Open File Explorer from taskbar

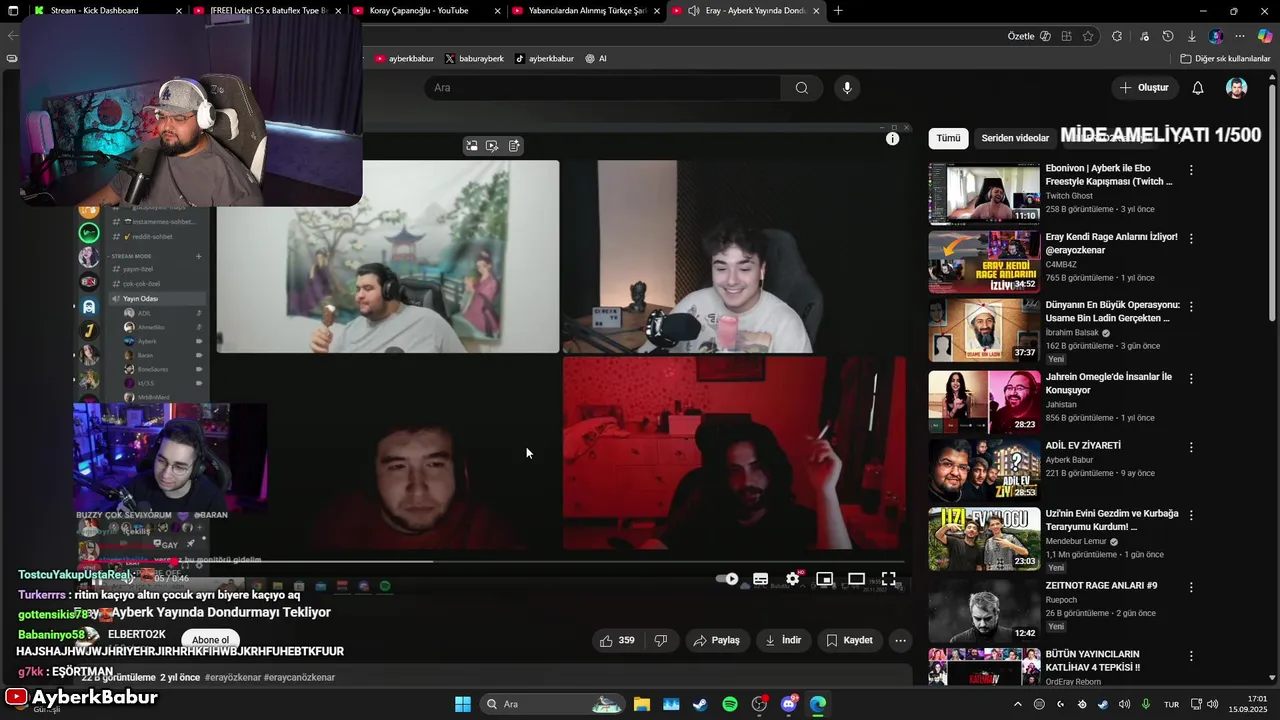[x=641, y=704]
